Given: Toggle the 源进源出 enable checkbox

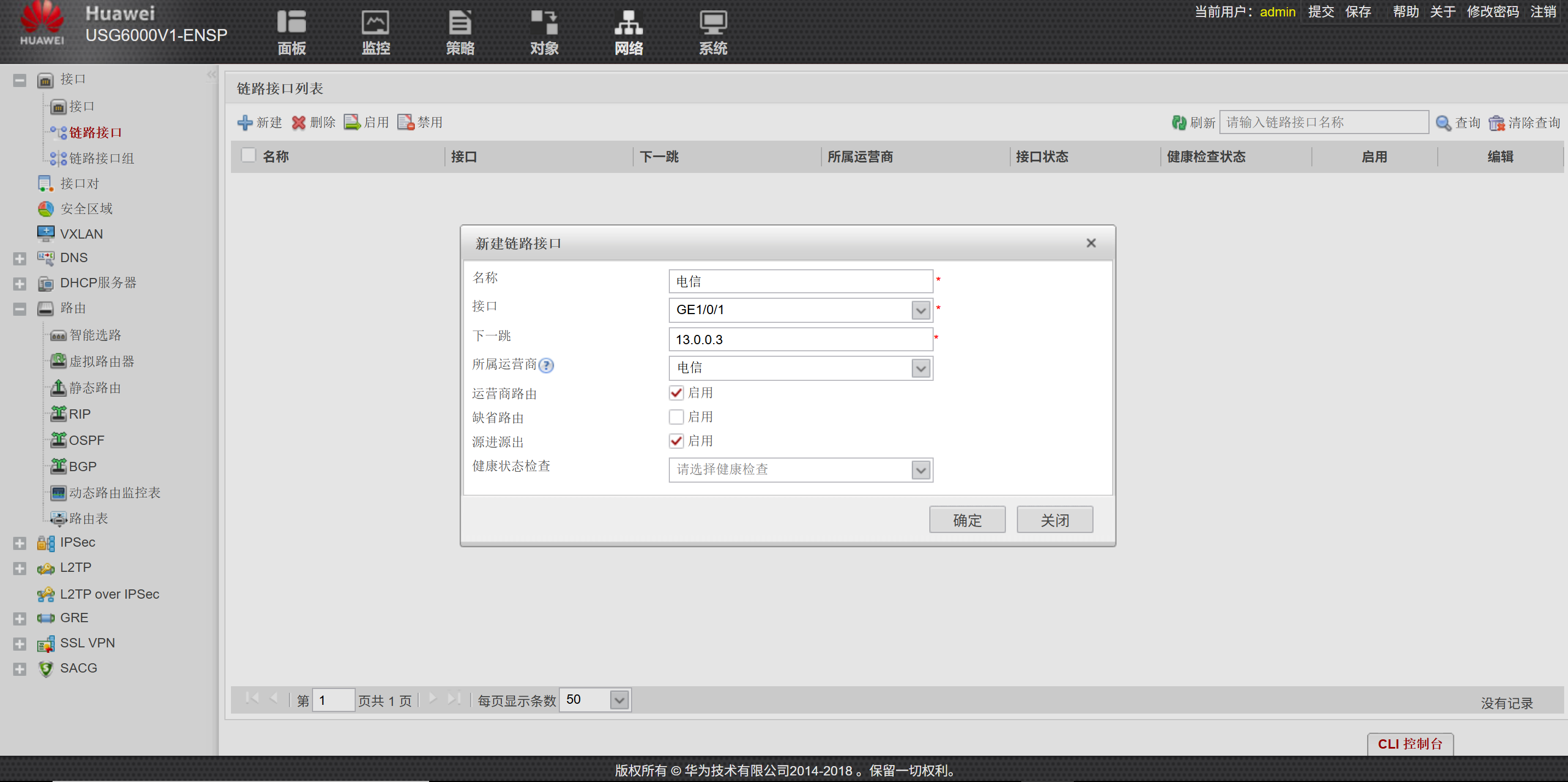Looking at the screenshot, I should point(676,441).
